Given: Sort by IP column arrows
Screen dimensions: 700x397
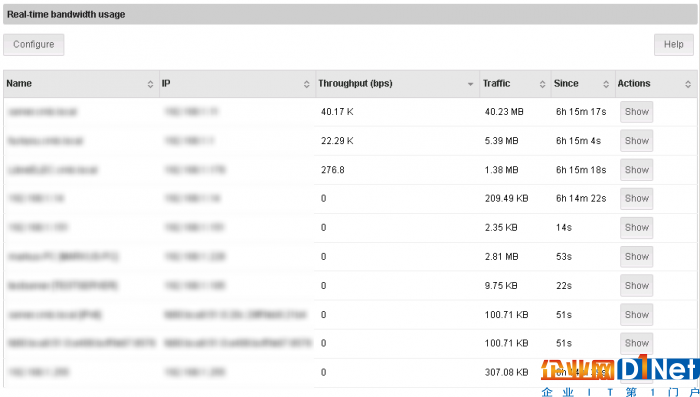Looking at the screenshot, I should pos(306,84).
